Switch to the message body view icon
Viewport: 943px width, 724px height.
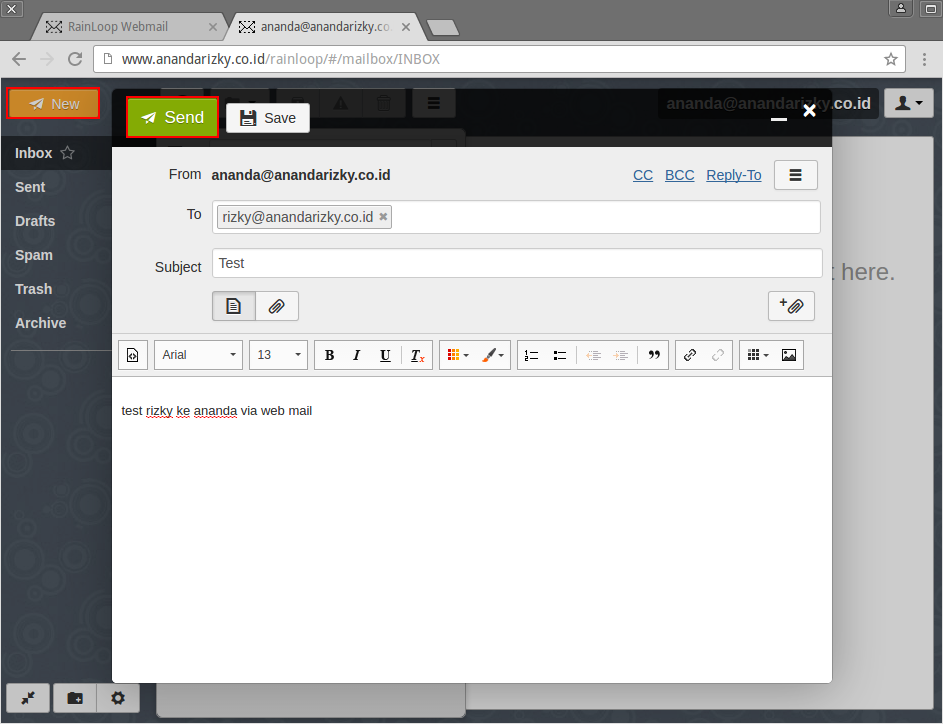pos(234,307)
